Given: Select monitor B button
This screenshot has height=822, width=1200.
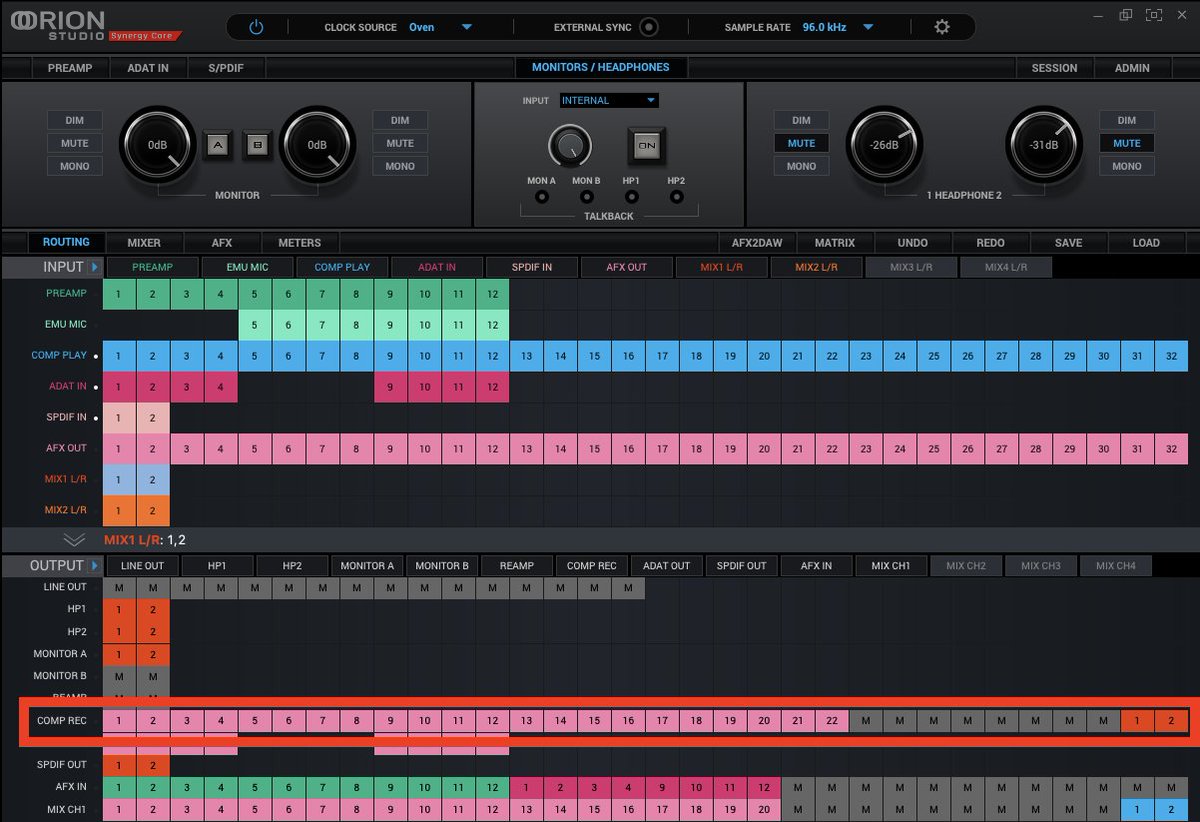Looking at the screenshot, I should coord(258,145).
